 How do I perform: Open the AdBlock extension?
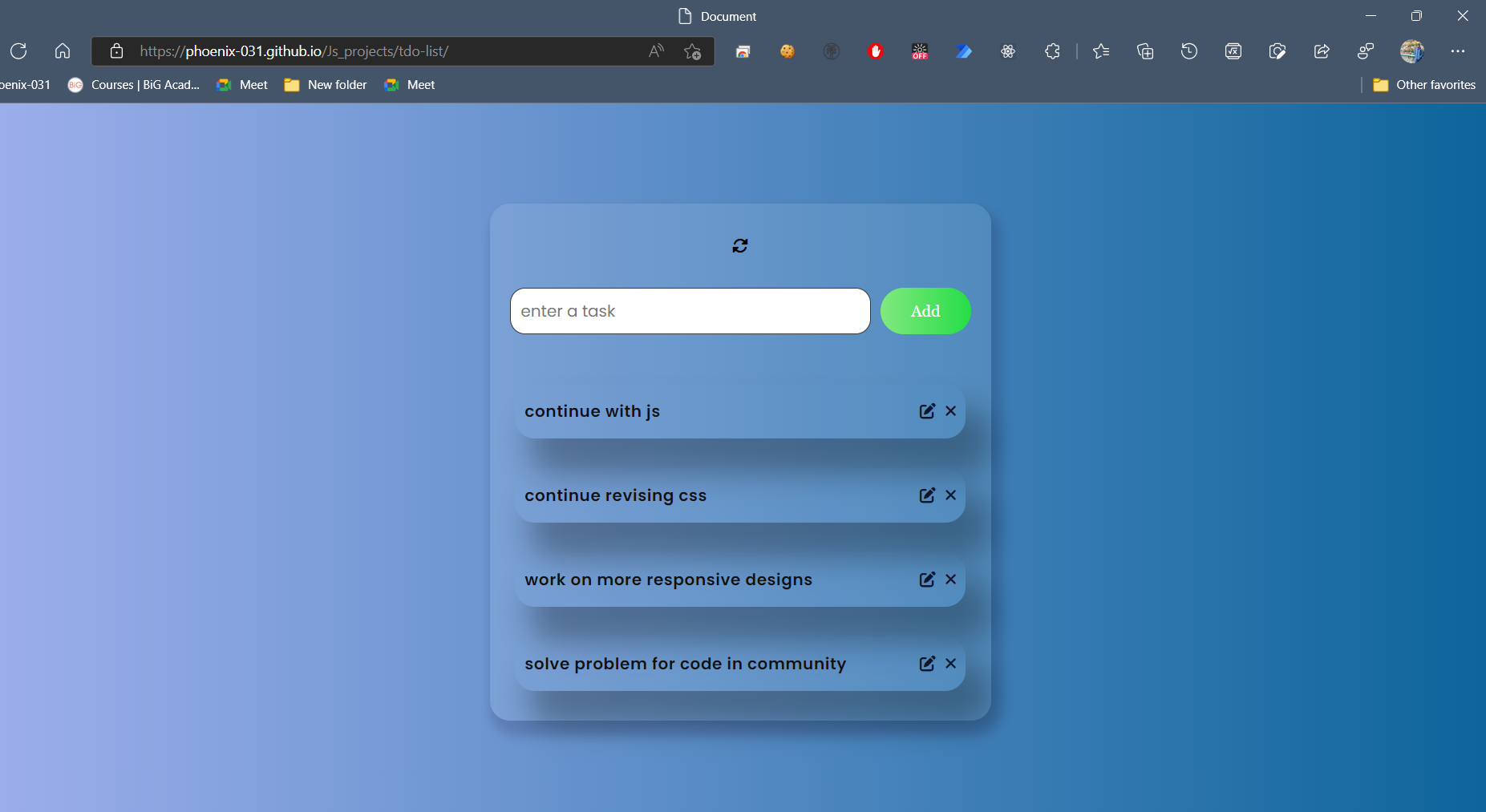pos(876,50)
